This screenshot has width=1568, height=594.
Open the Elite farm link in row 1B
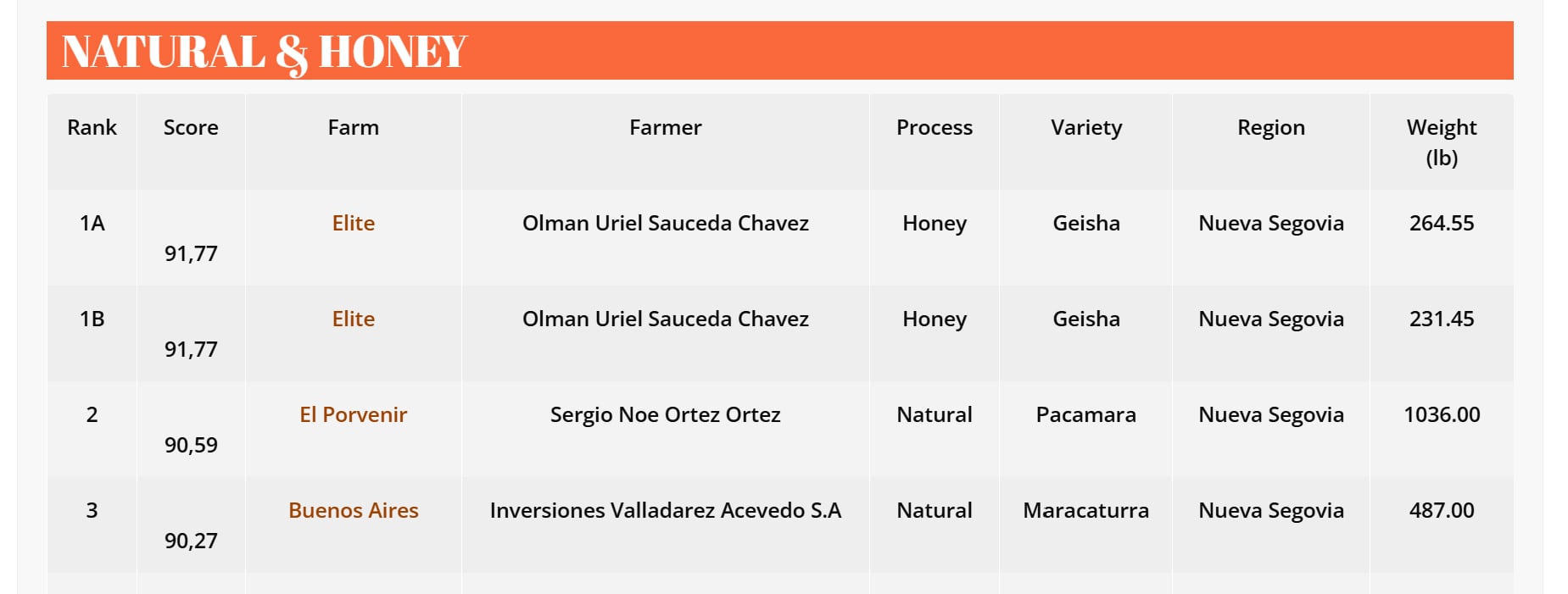click(353, 319)
